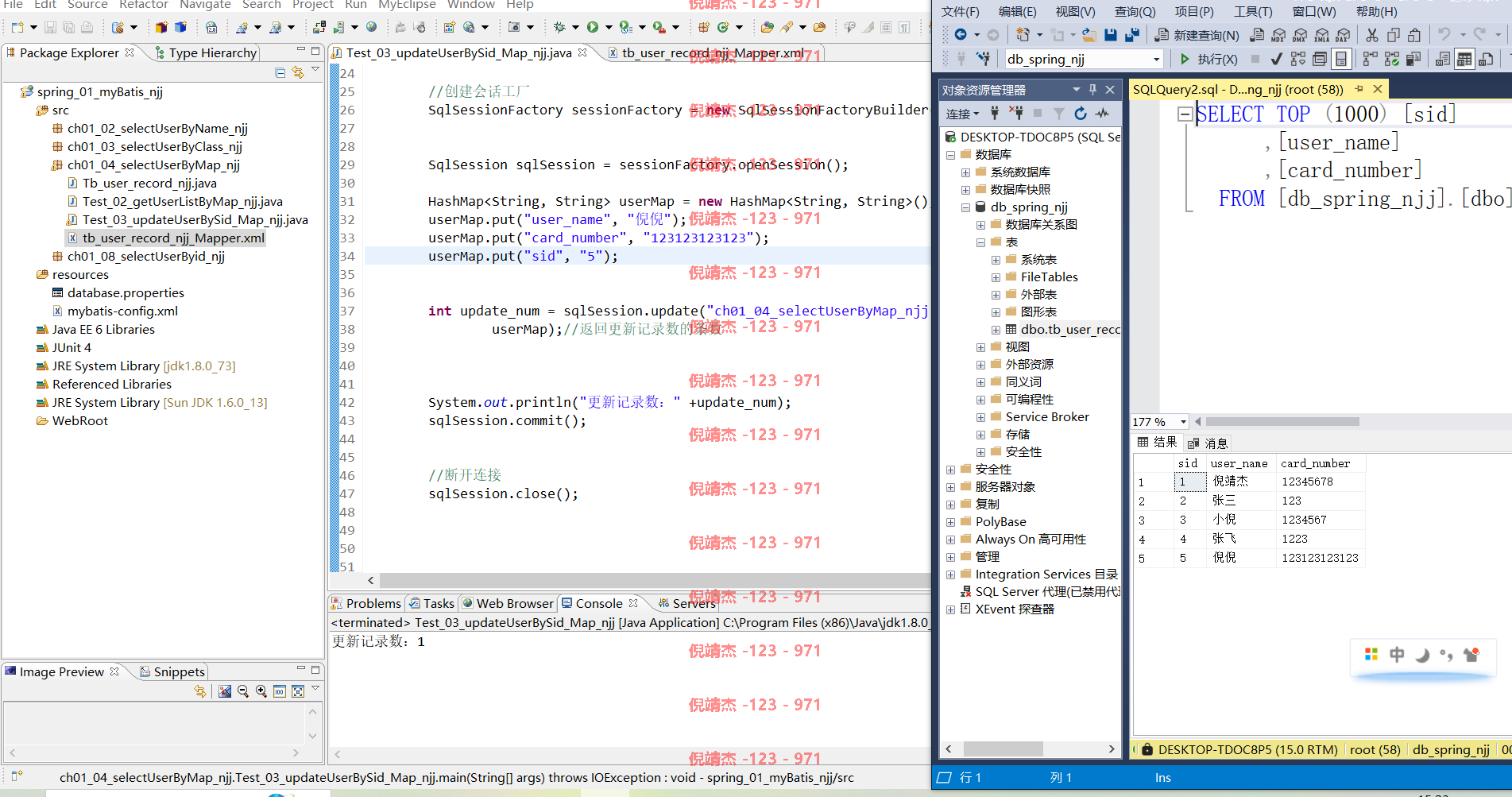Open the 工具(T) menu in SSMS
The height and width of the screenshot is (797, 1512).
1253,11
